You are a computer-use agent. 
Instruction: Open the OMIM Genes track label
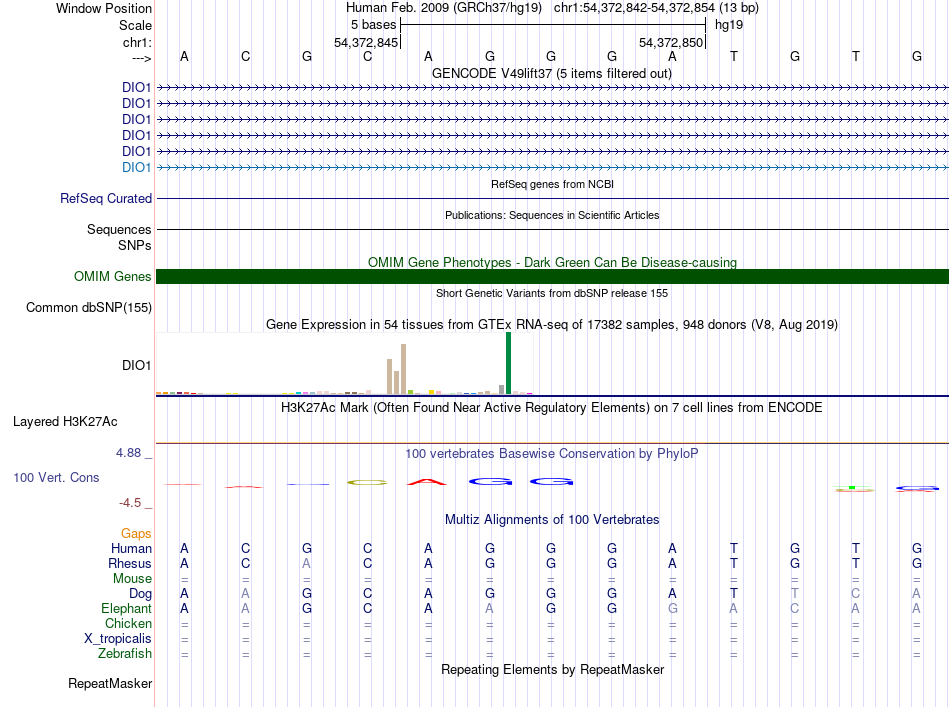coord(112,277)
